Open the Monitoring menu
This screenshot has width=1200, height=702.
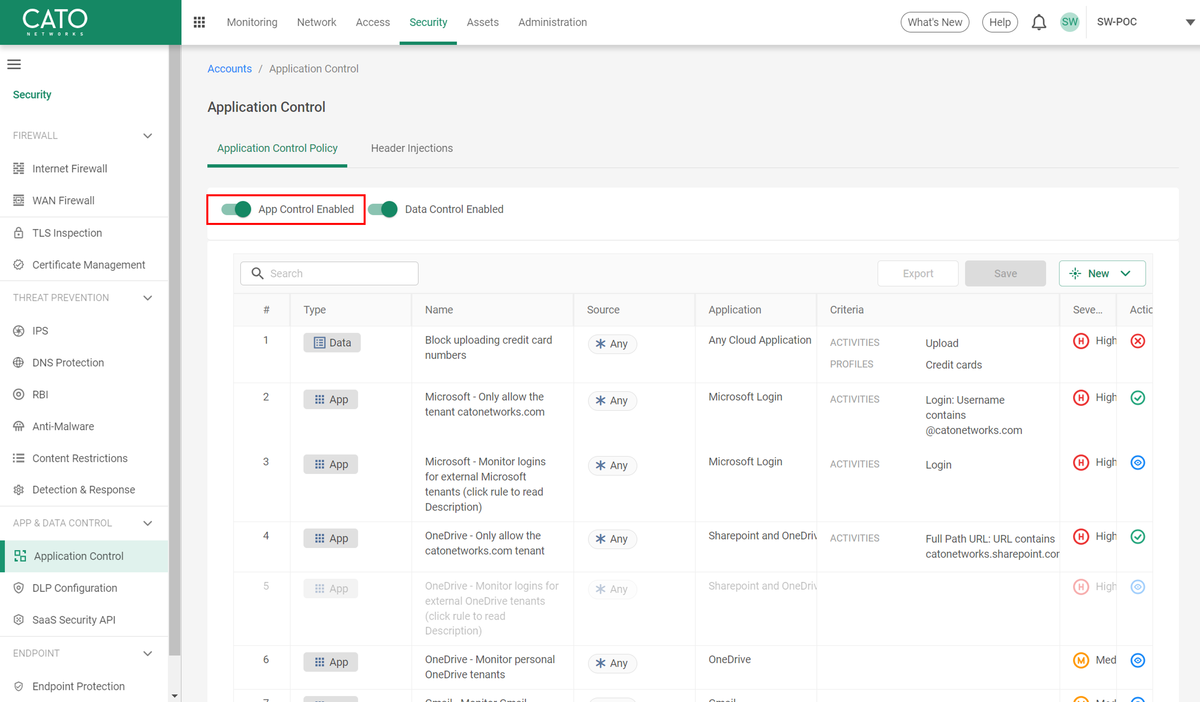[x=252, y=22]
